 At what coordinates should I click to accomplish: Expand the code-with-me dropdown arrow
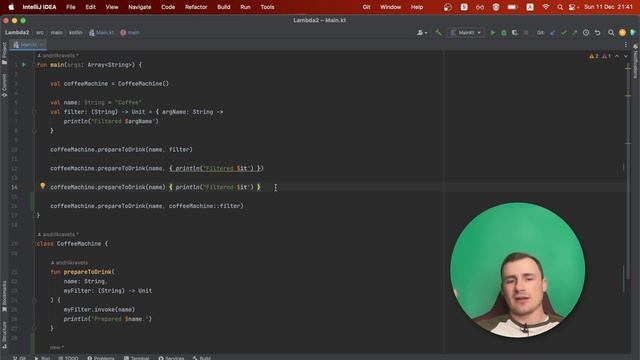click(426, 33)
